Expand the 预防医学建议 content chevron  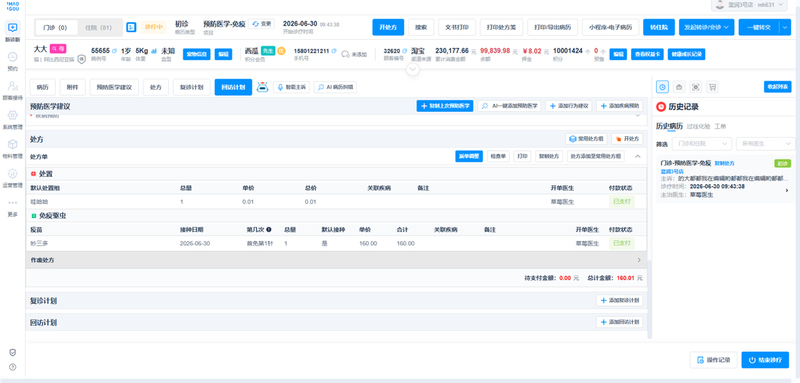pos(638,116)
